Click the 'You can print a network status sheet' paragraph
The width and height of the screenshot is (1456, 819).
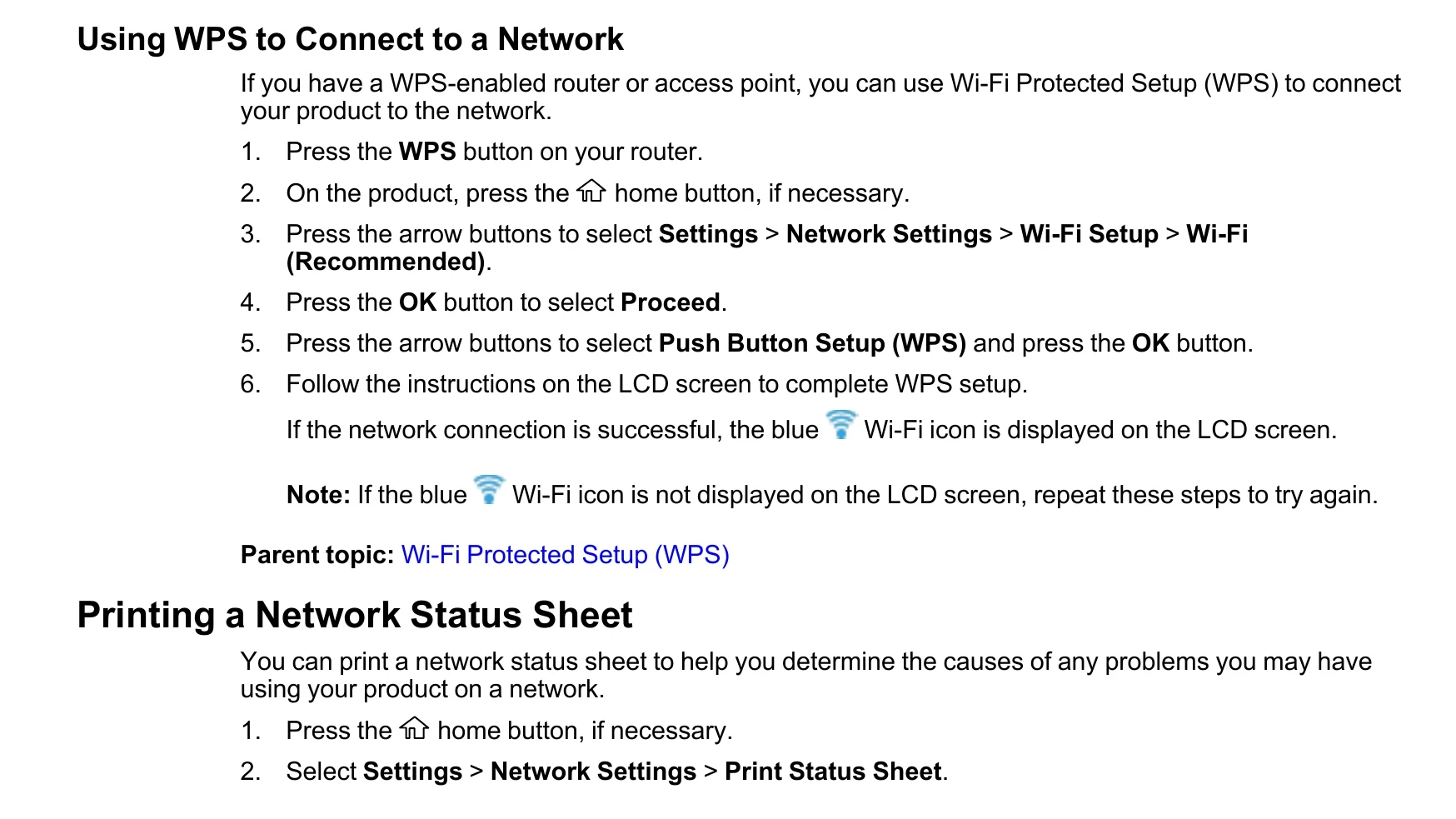(x=805, y=675)
